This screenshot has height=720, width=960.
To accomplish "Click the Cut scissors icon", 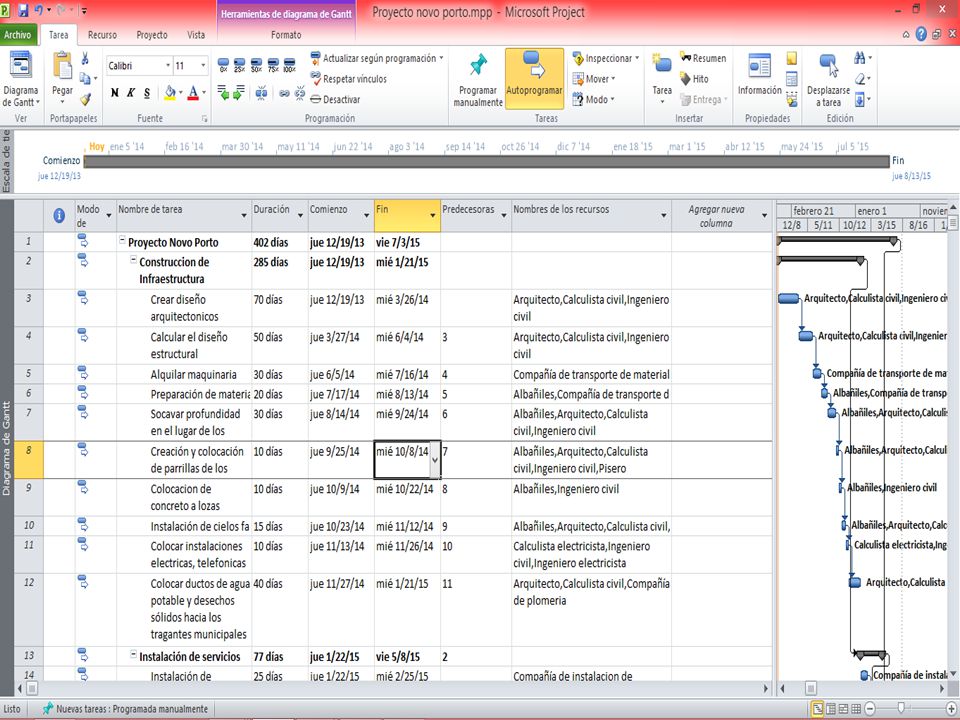I will click(x=85, y=58).
